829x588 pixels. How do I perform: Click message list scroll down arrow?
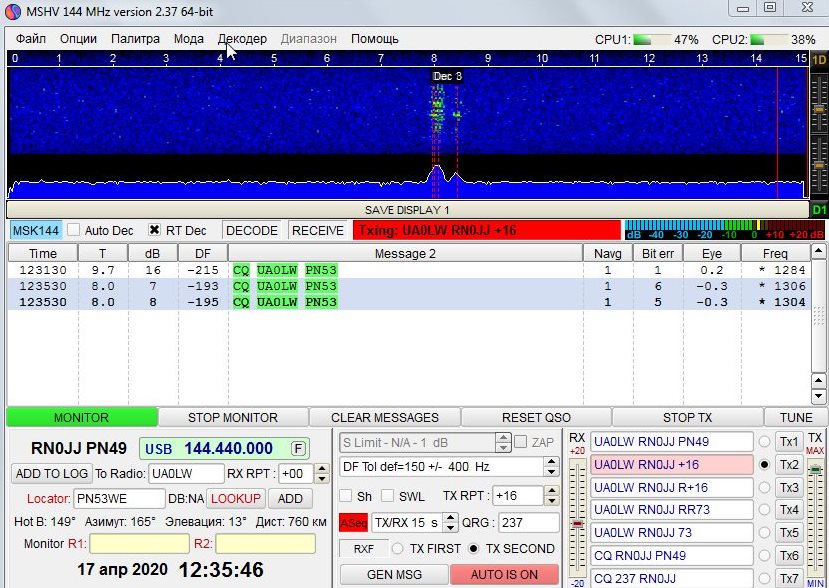tap(818, 396)
